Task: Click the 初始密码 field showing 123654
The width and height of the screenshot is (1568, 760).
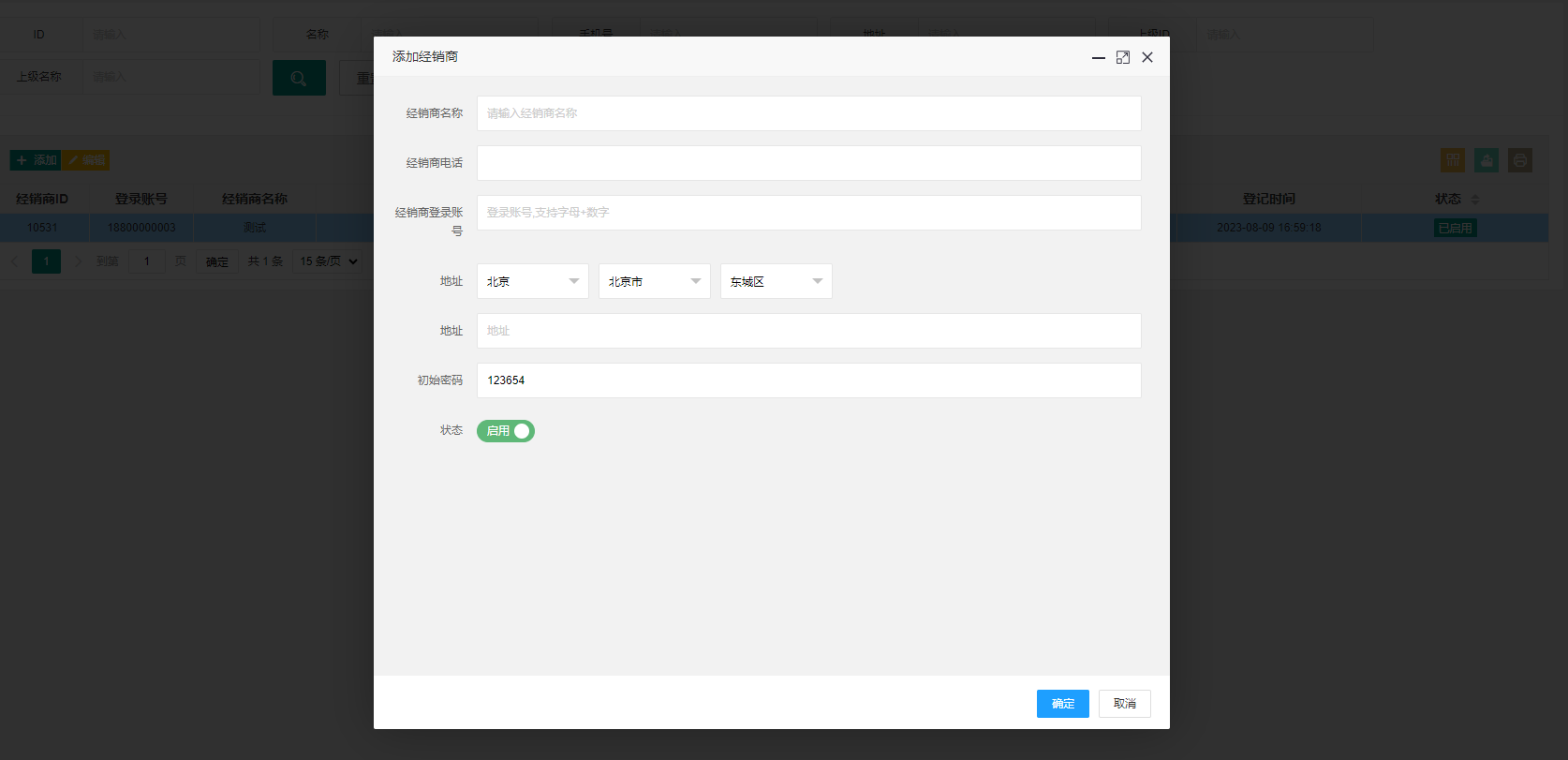Action: click(x=809, y=380)
